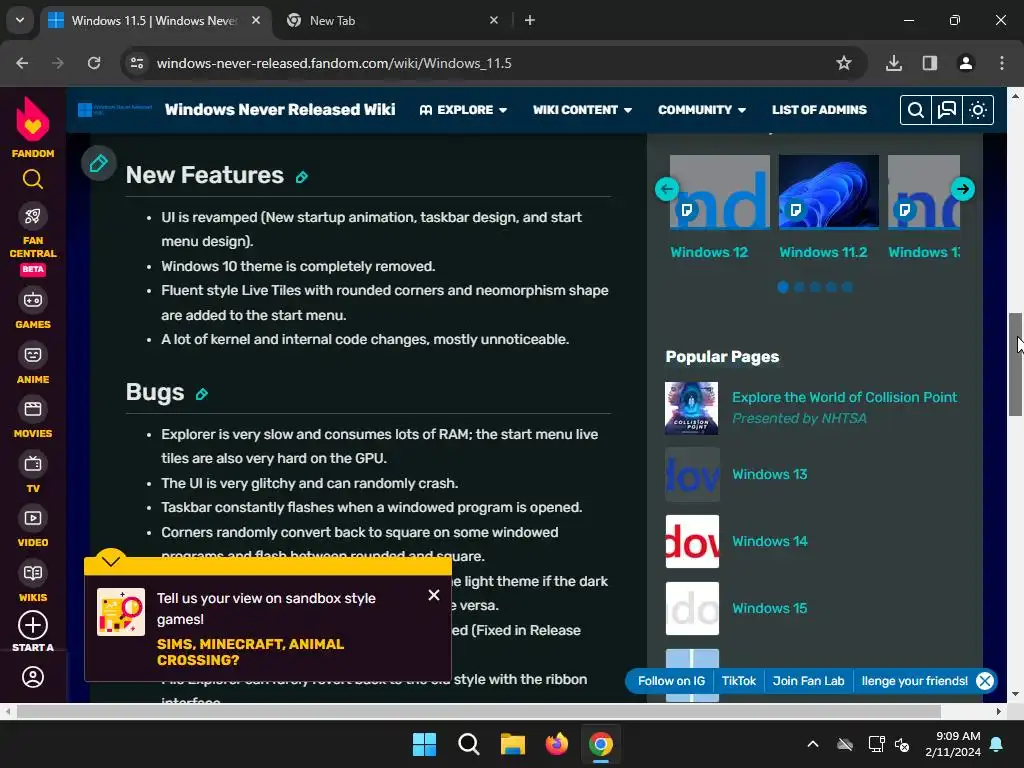Select the Windows 11.5 tab
Screen dimensions: 1024x768
click(155, 21)
